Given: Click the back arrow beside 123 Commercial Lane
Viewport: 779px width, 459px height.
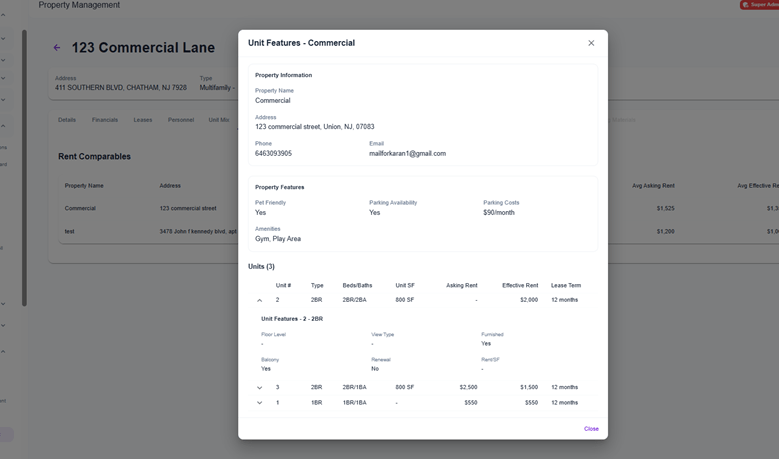Looking at the screenshot, I should (x=57, y=48).
